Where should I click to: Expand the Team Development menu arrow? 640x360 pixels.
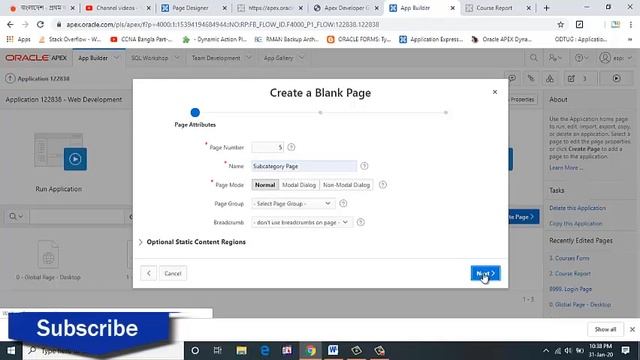tap(249, 58)
